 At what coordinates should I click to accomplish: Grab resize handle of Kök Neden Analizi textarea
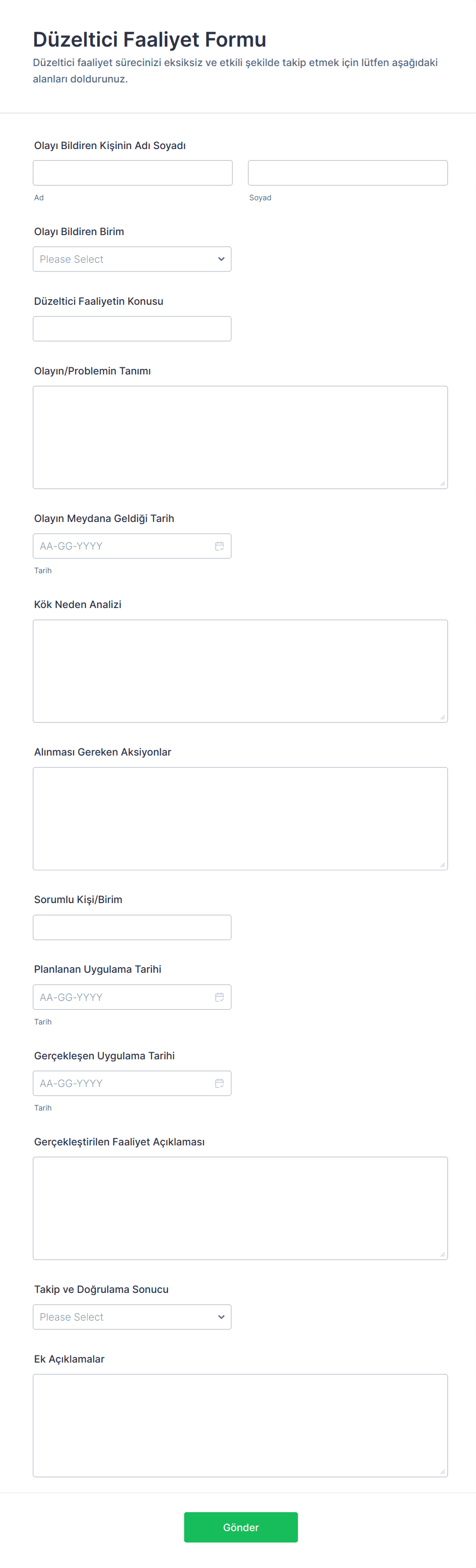pyautogui.click(x=443, y=717)
